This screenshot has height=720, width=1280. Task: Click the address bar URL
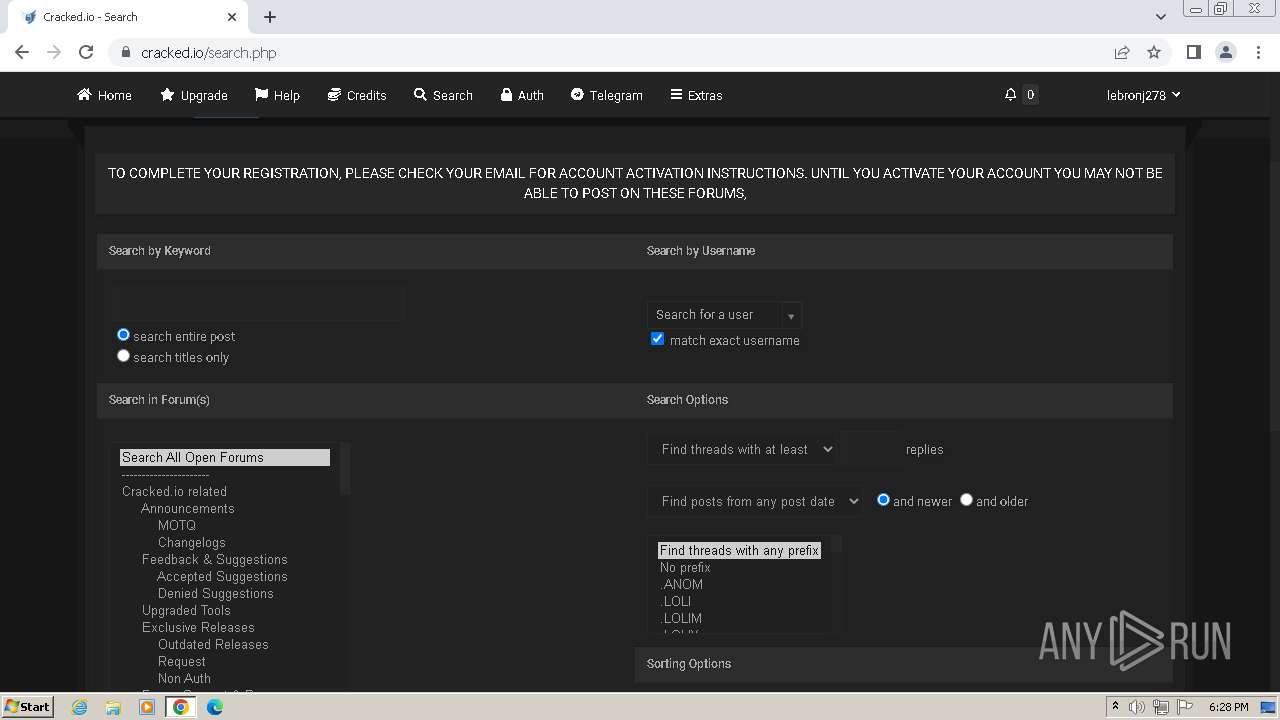[x=208, y=52]
